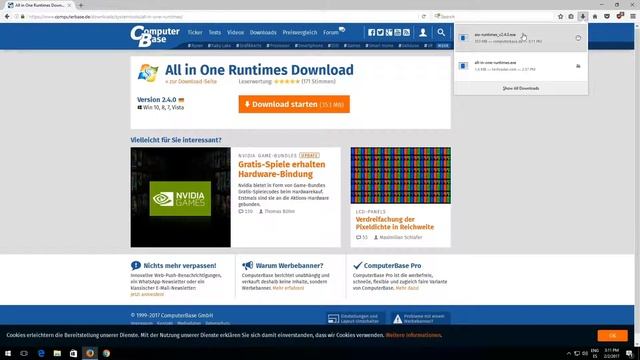Open Chrome from the taskbar
The image size is (640, 360).
[107, 353]
